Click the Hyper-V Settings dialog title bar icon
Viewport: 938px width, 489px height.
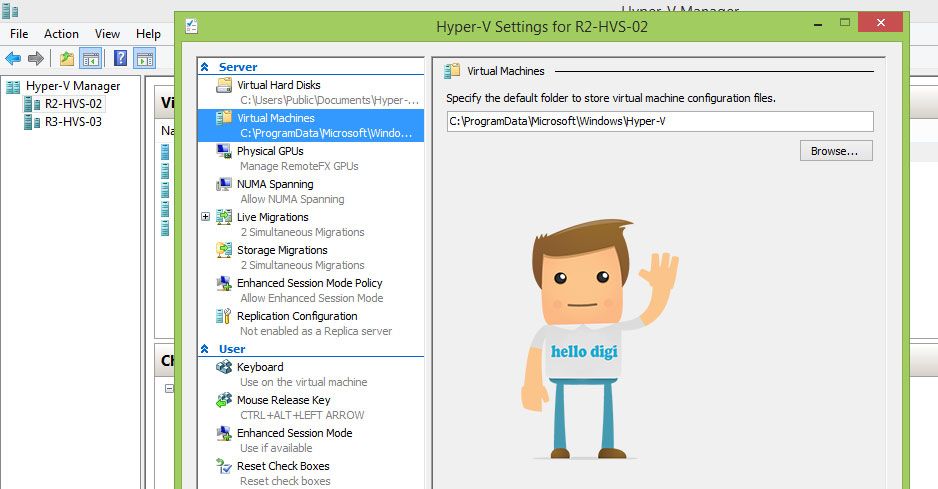pos(191,26)
